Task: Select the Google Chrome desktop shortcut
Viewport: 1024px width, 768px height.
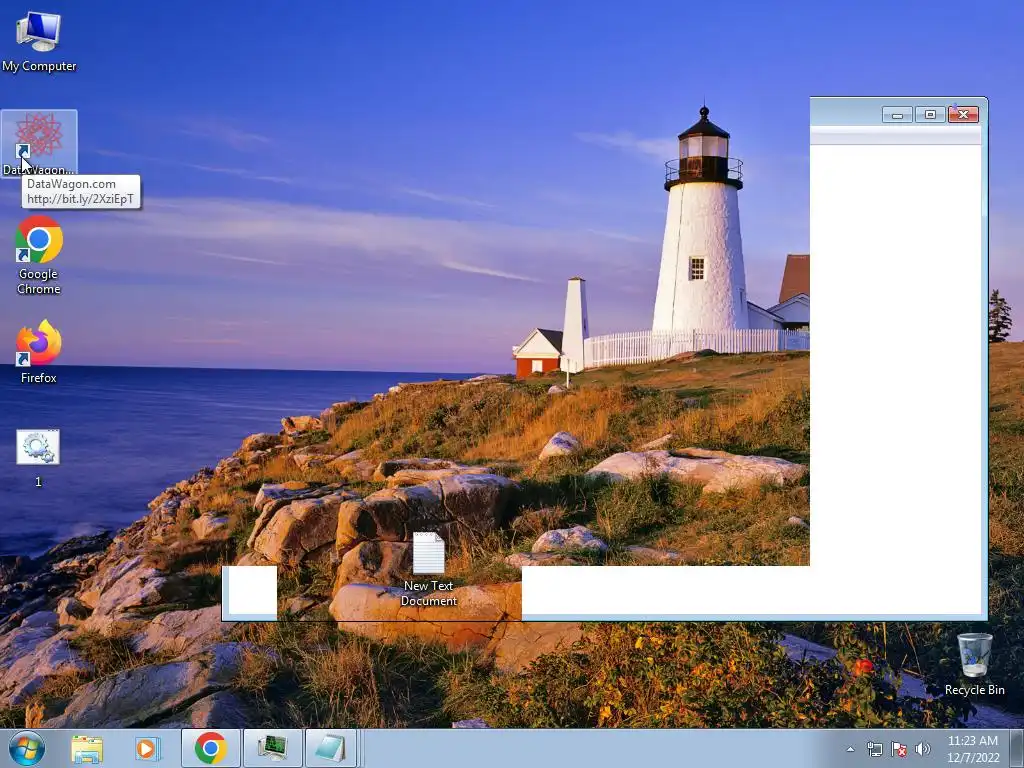Action: click(39, 255)
